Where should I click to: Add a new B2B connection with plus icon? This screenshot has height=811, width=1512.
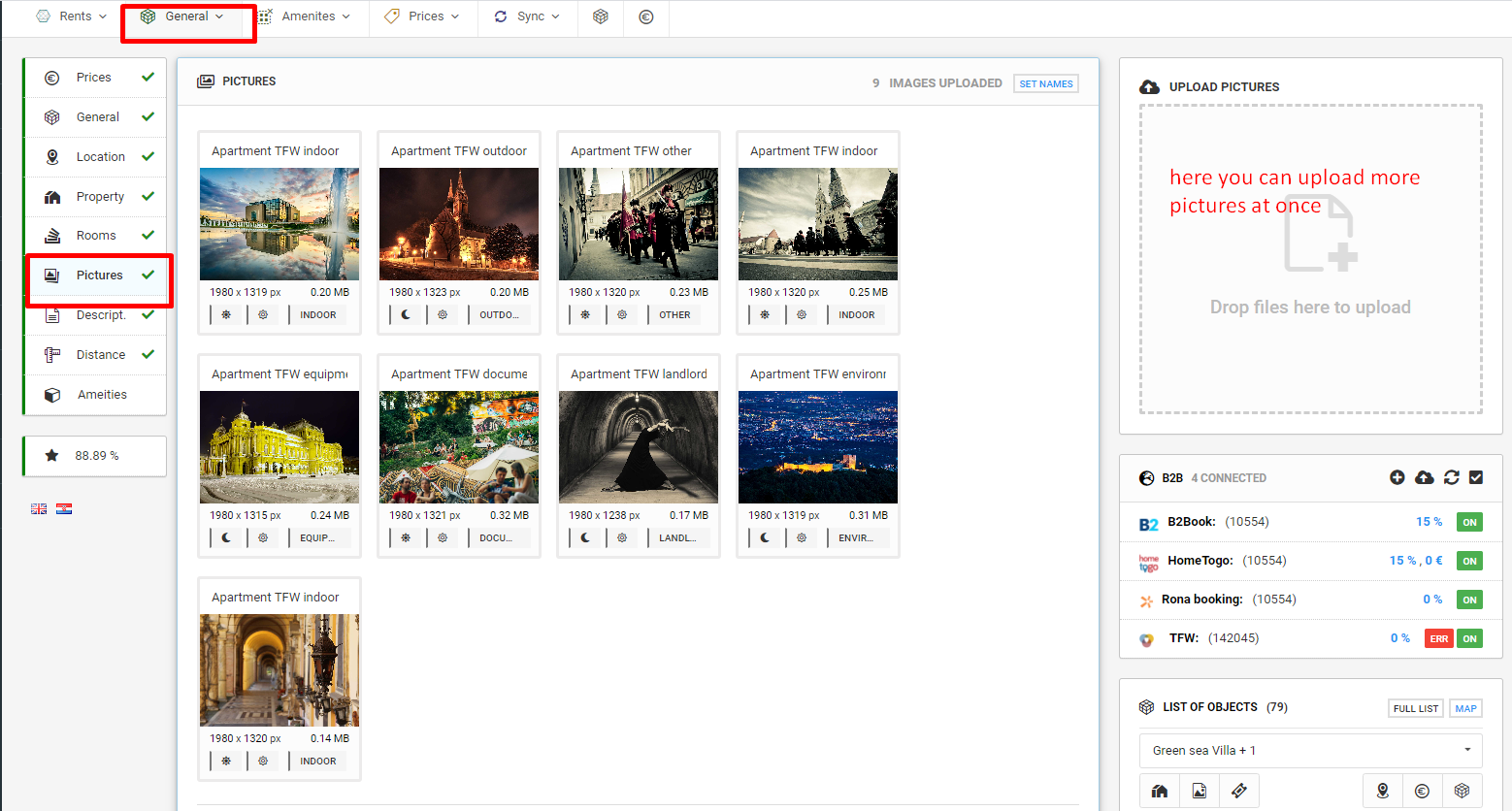click(x=1397, y=477)
